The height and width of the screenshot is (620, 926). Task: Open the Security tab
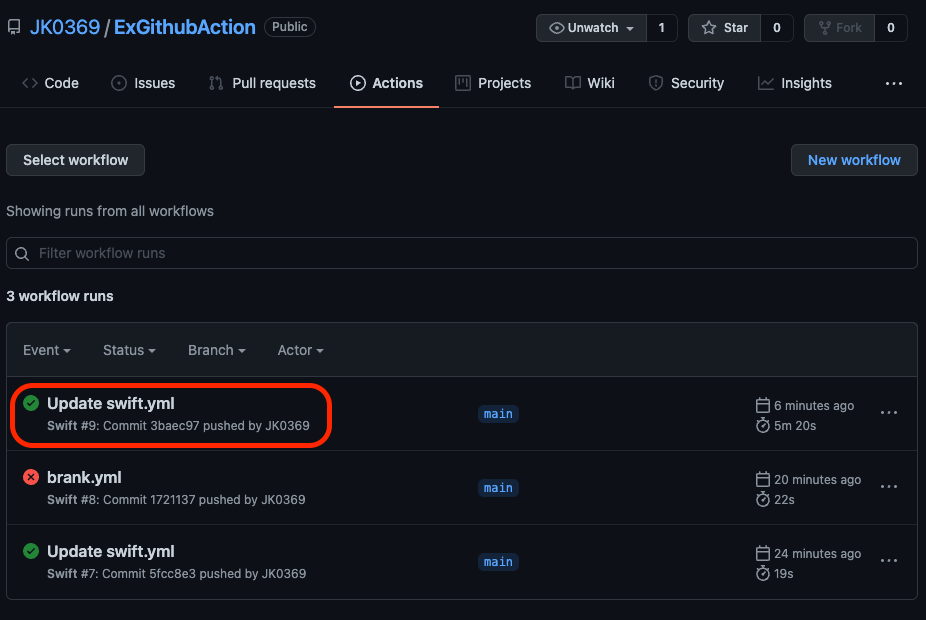686,83
